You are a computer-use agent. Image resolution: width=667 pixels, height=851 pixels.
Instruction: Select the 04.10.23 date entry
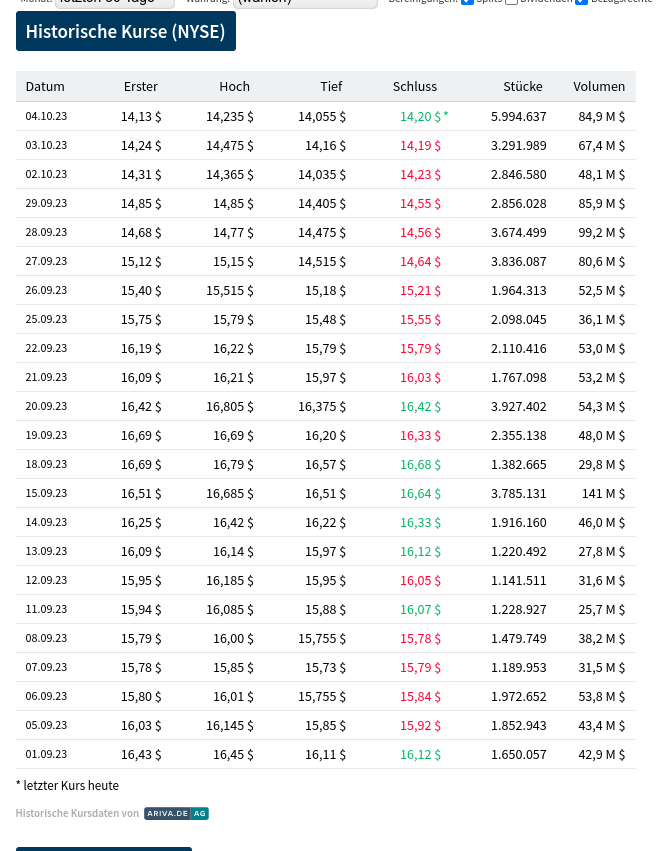46,116
